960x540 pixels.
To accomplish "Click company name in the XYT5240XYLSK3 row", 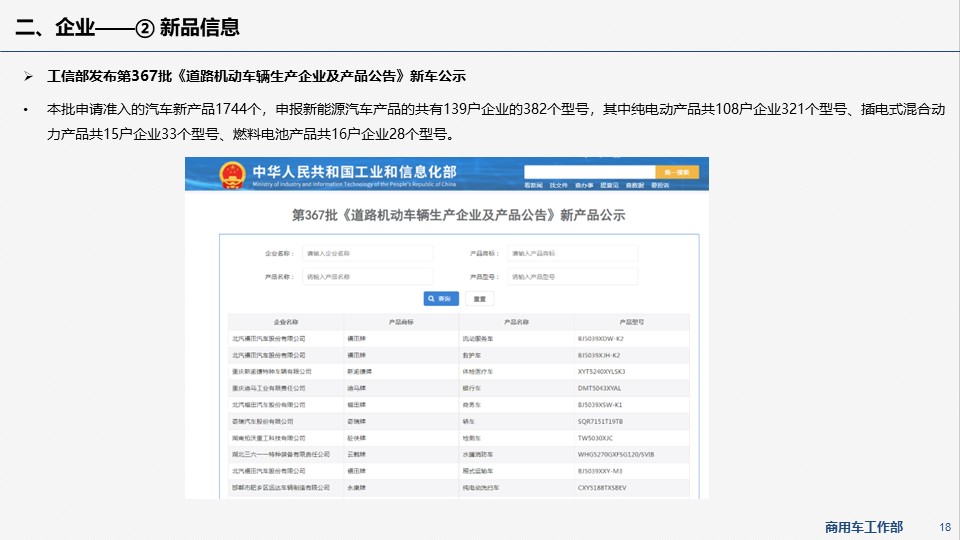I will click(x=271, y=372).
